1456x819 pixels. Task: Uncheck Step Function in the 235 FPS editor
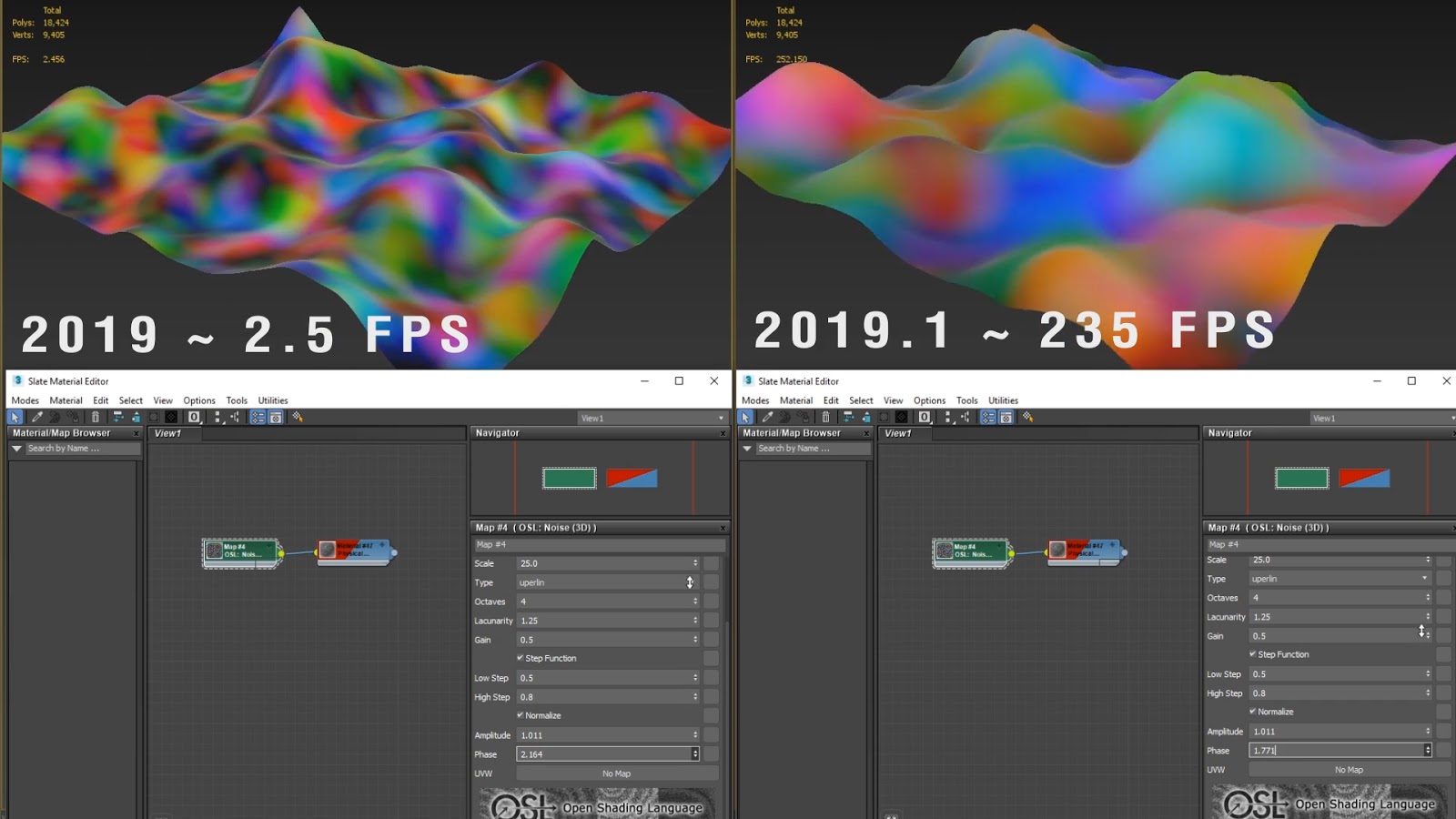click(x=1252, y=654)
